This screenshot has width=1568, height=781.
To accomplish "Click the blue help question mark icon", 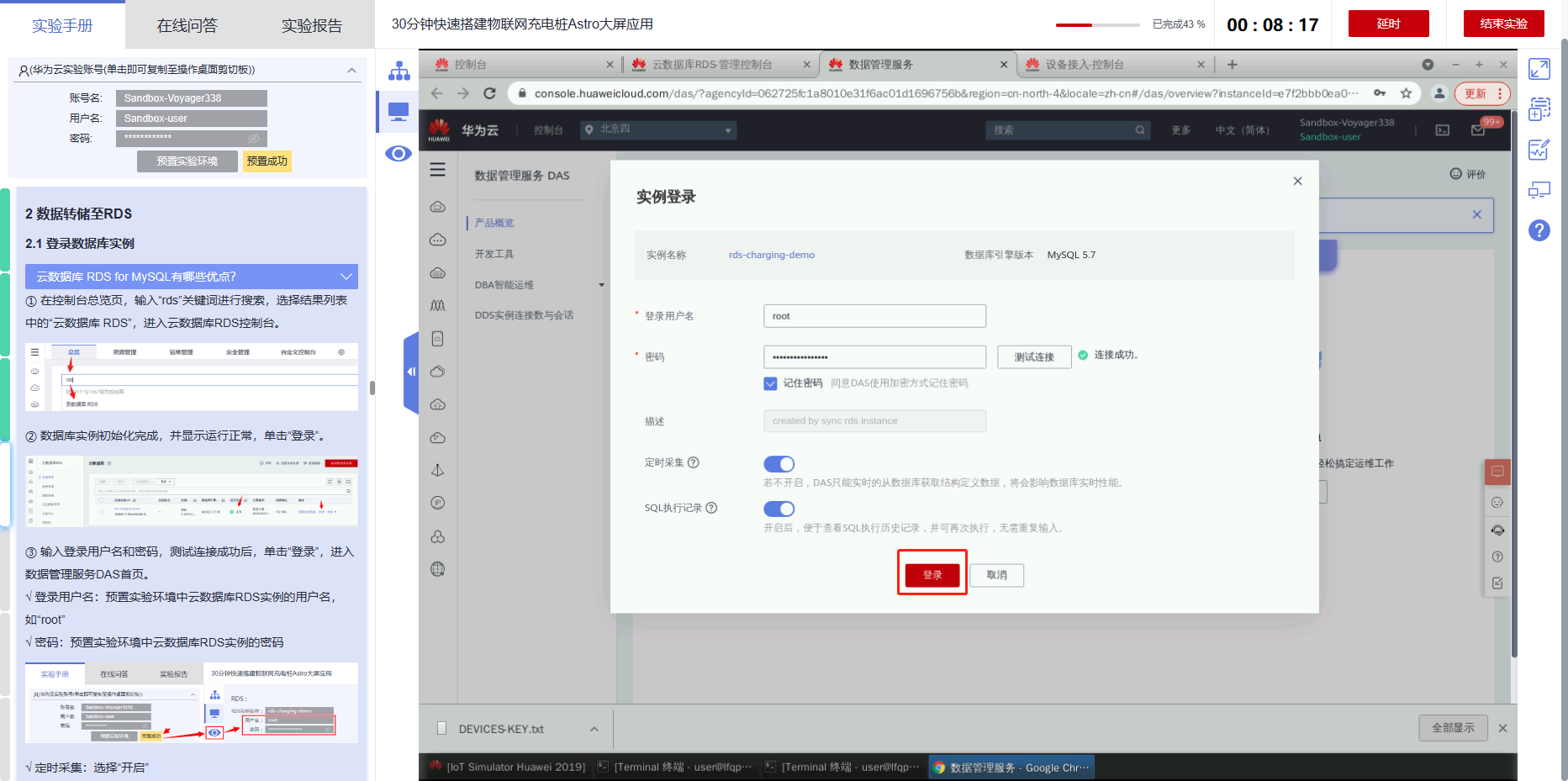I will tap(1539, 230).
